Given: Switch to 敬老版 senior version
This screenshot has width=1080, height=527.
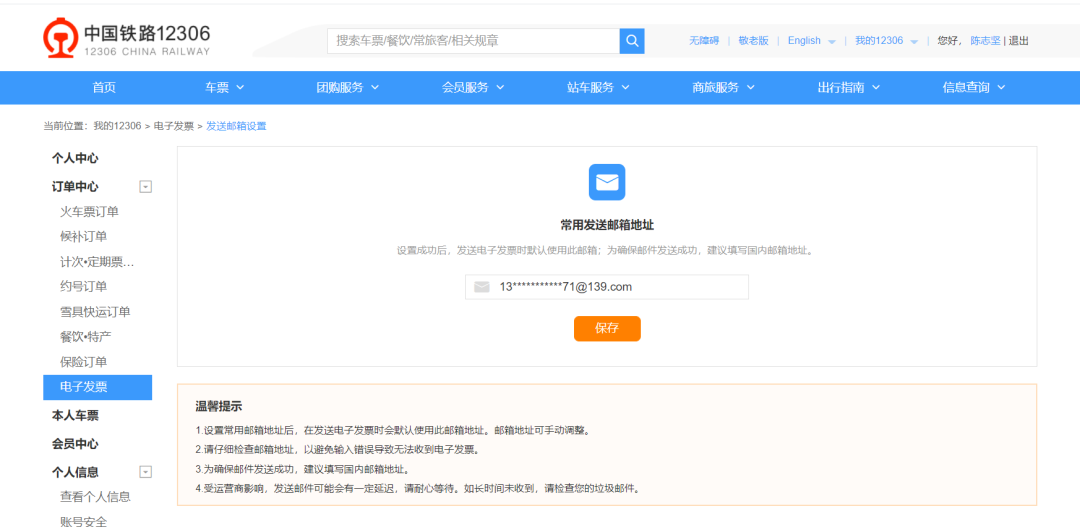Looking at the screenshot, I should (x=754, y=41).
